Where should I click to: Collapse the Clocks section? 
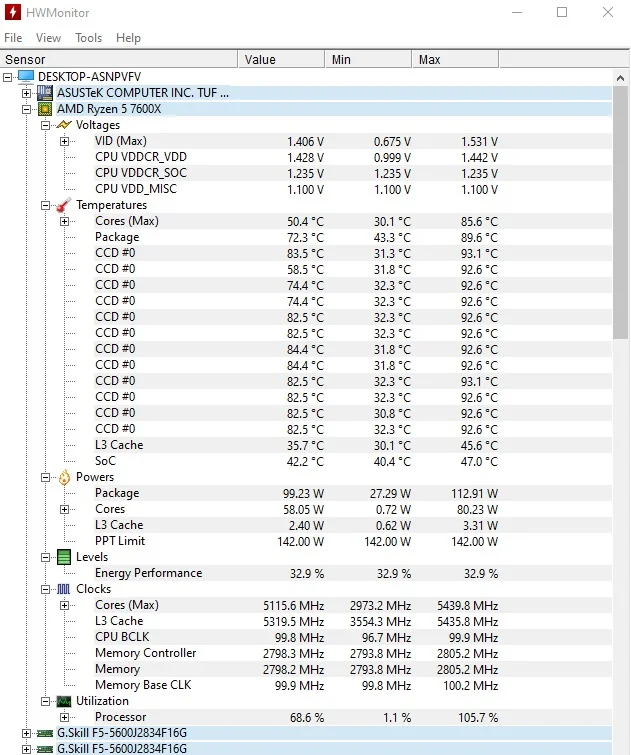[x=46, y=589]
